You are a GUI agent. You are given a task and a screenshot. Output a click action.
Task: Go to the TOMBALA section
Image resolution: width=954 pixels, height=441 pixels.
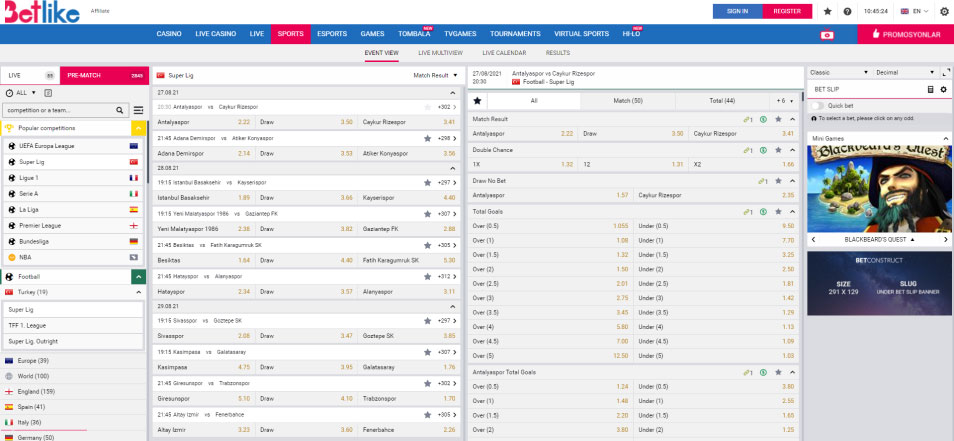pos(414,34)
